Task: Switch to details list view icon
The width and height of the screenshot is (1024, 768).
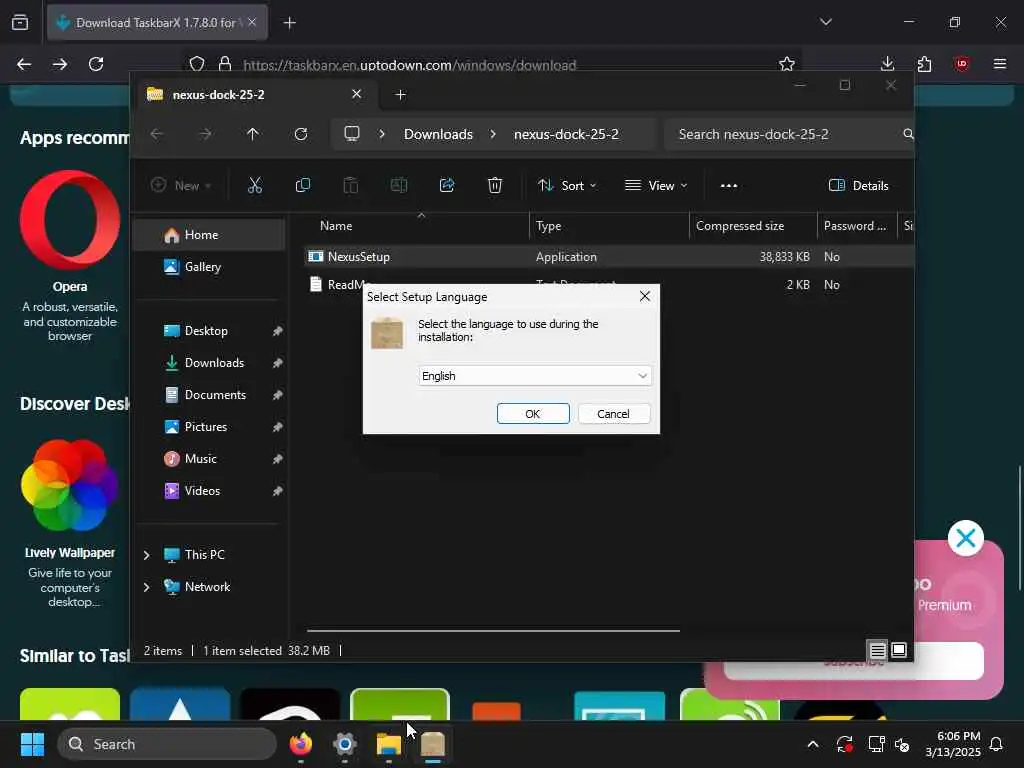Action: click(x=877, y=650)
